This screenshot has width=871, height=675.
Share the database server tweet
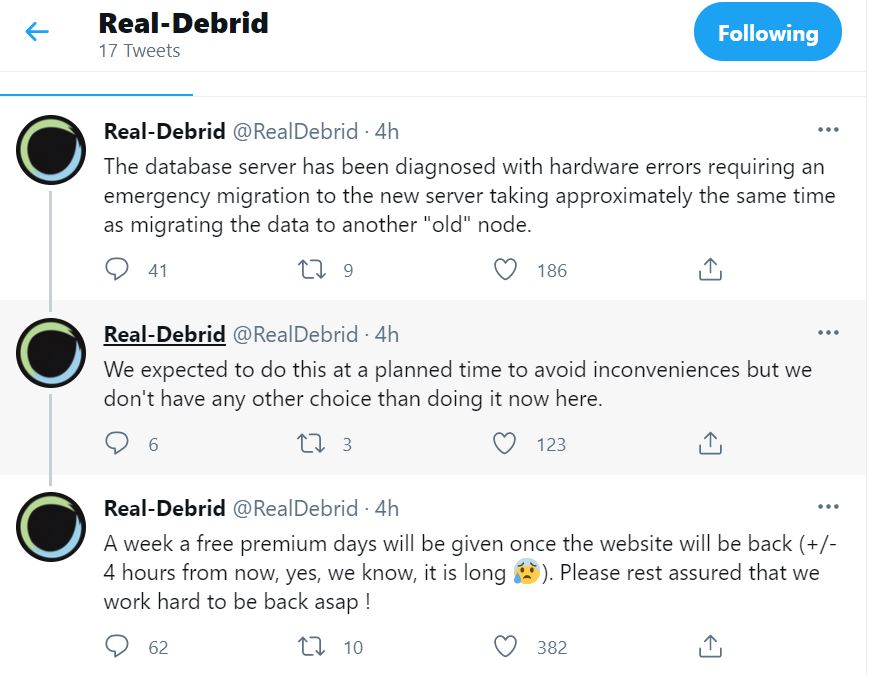click(x=709, y=269)
